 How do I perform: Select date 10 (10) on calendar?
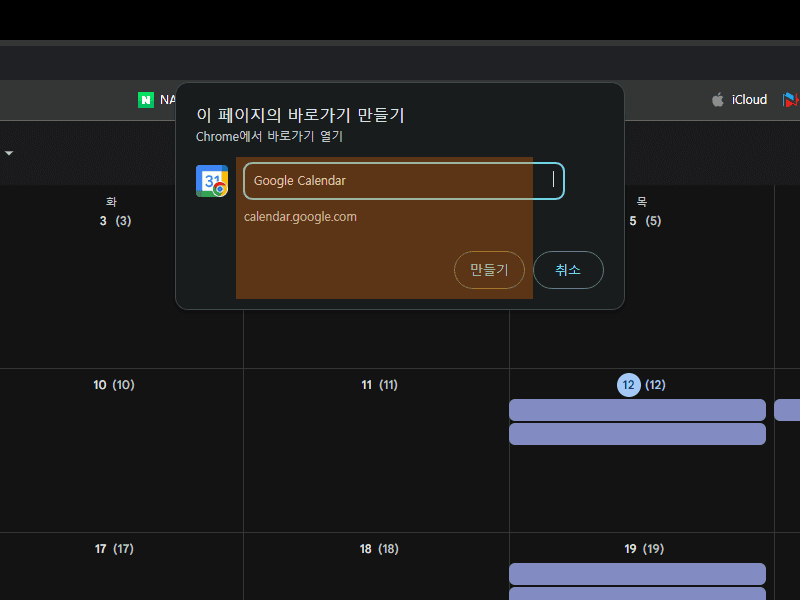114,385
